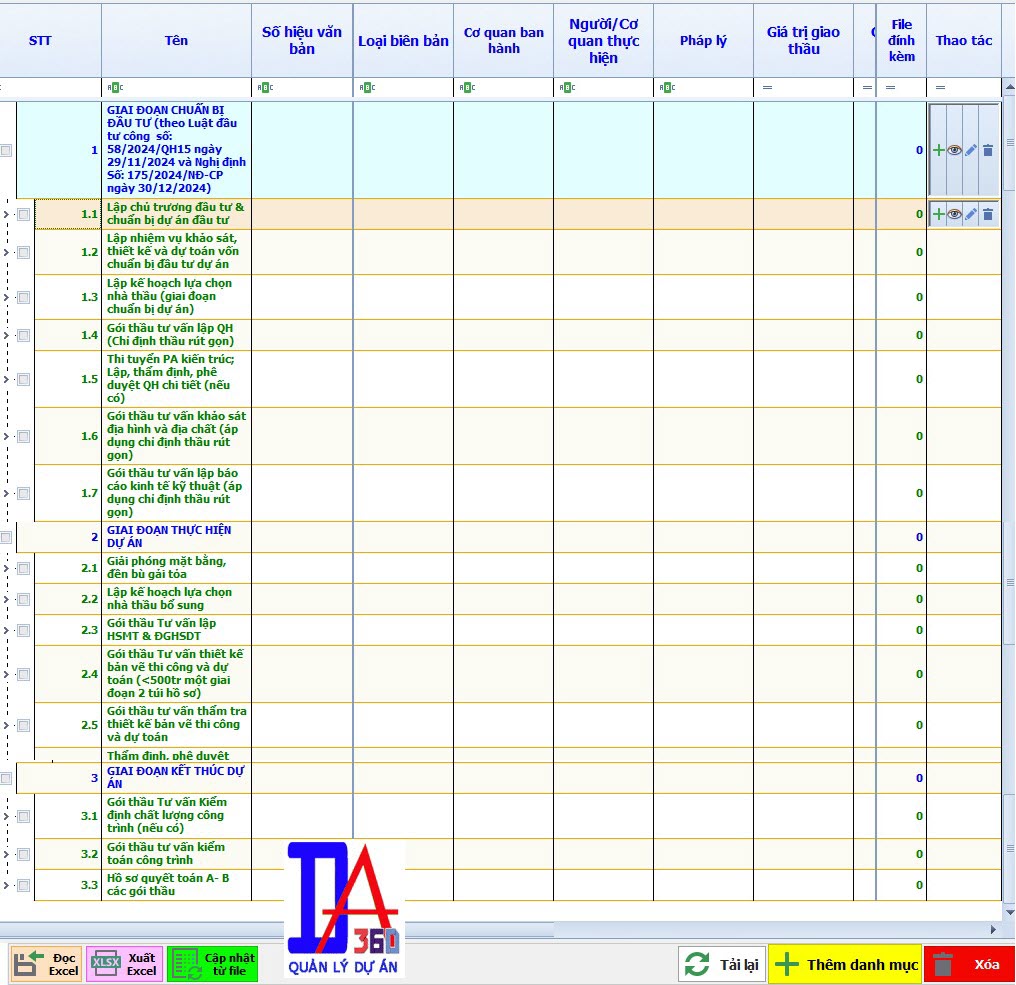Screen dimensions: 1016x985
Task: Tick the checkbox for row 1
Action: pos(6,150)
